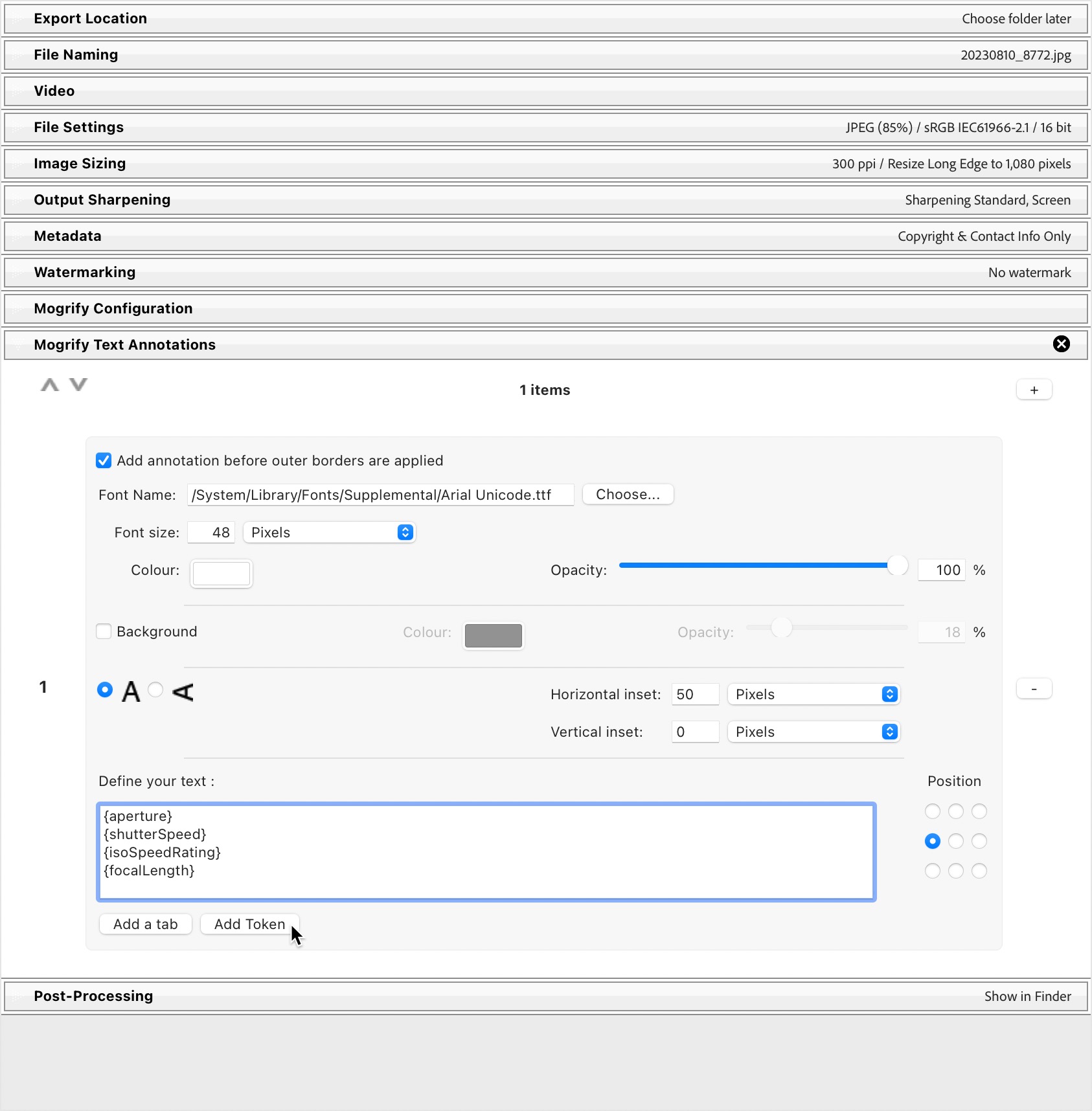
Task: Open the white text Colour swatch
Action: pyautogui.click(x=222, y=574)
